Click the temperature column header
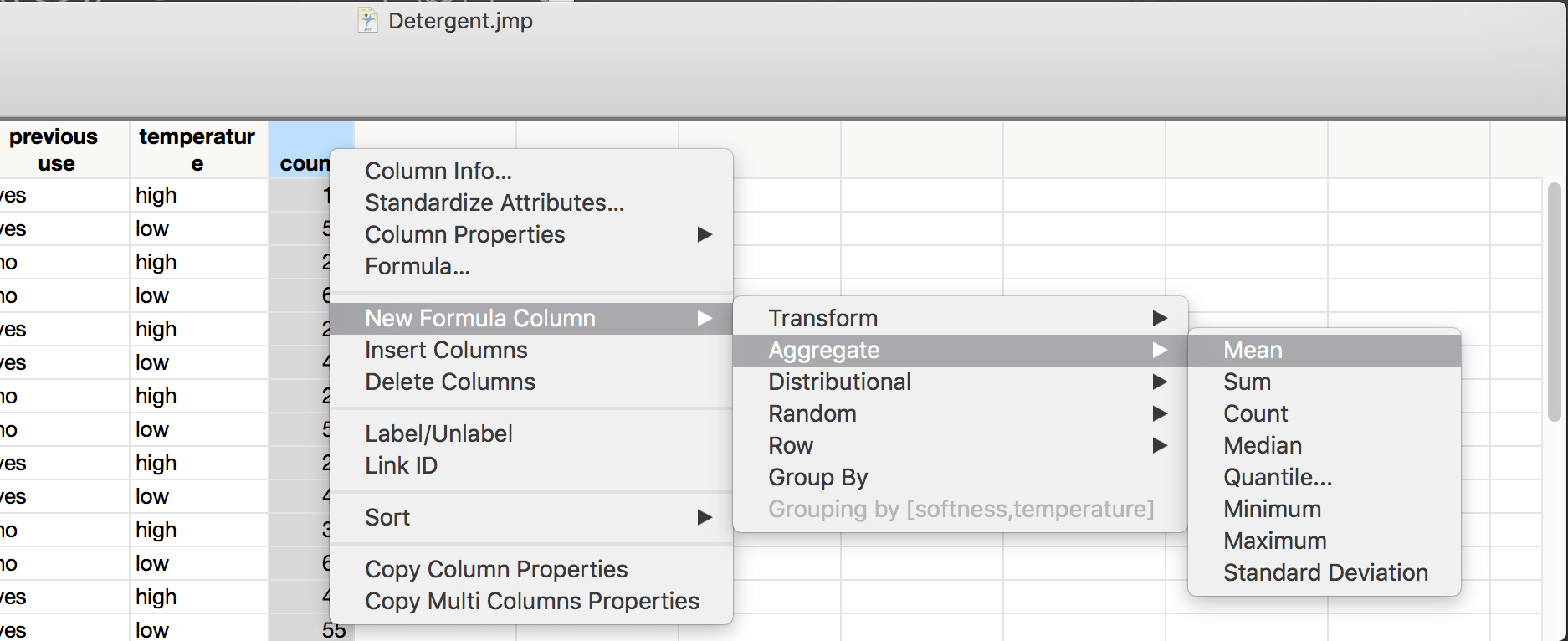Image resolution: width=1568 pixels, height=641 pixels. (198, 149)
